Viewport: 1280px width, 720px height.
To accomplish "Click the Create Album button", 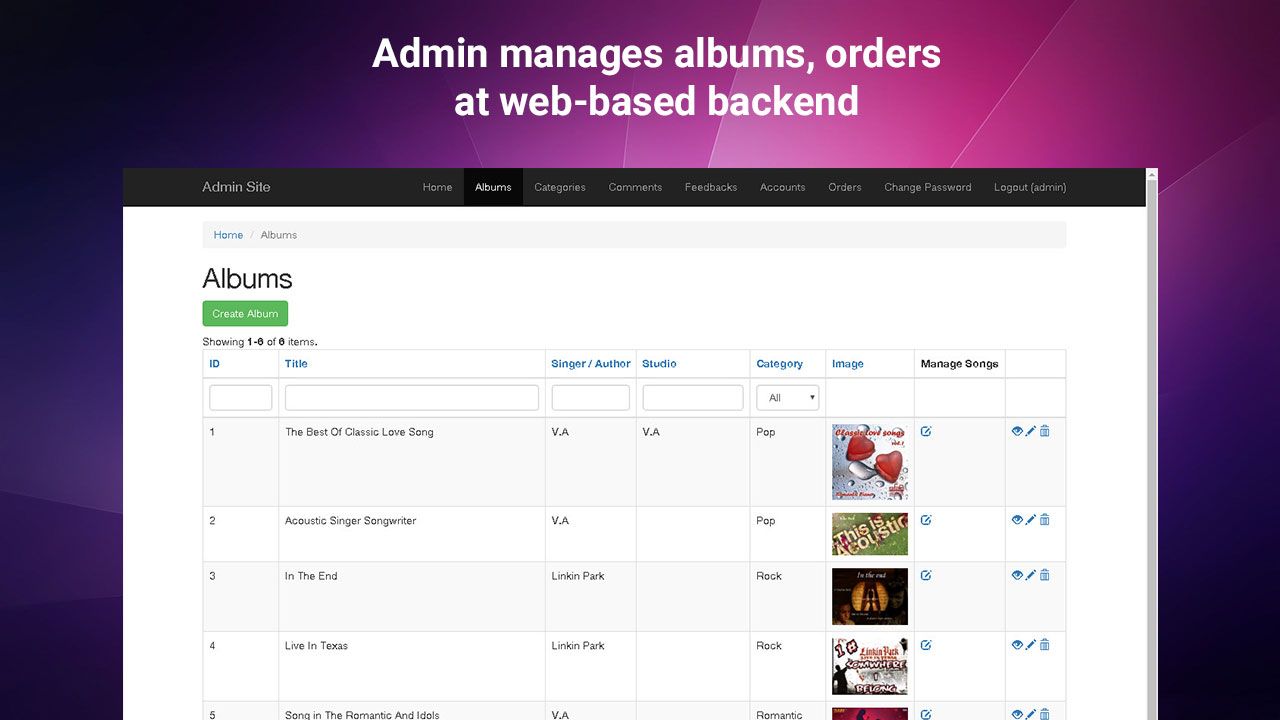I will (245, 314).
